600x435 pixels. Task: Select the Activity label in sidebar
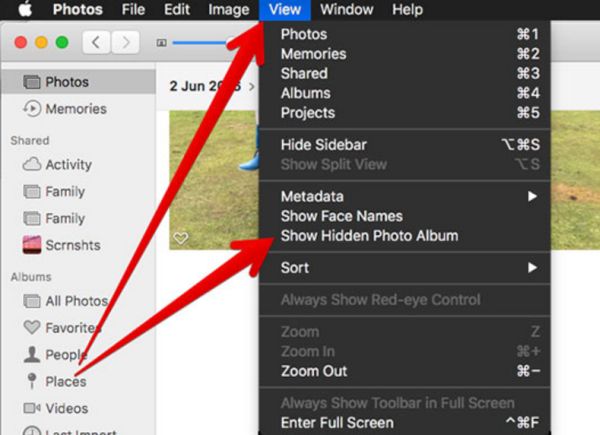(x=68, y=165)
